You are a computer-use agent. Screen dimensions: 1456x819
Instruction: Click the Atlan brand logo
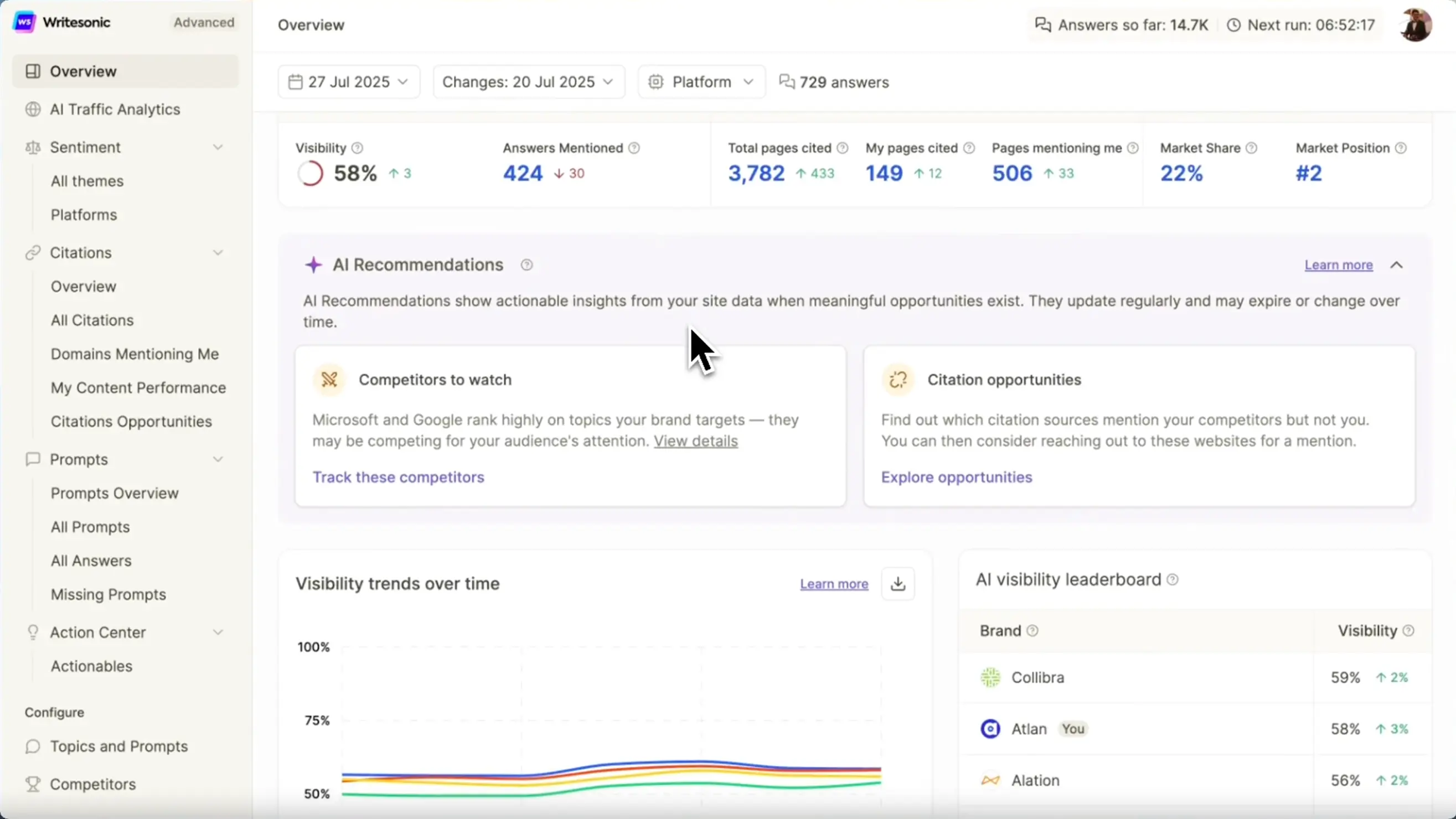click(990, 729)
